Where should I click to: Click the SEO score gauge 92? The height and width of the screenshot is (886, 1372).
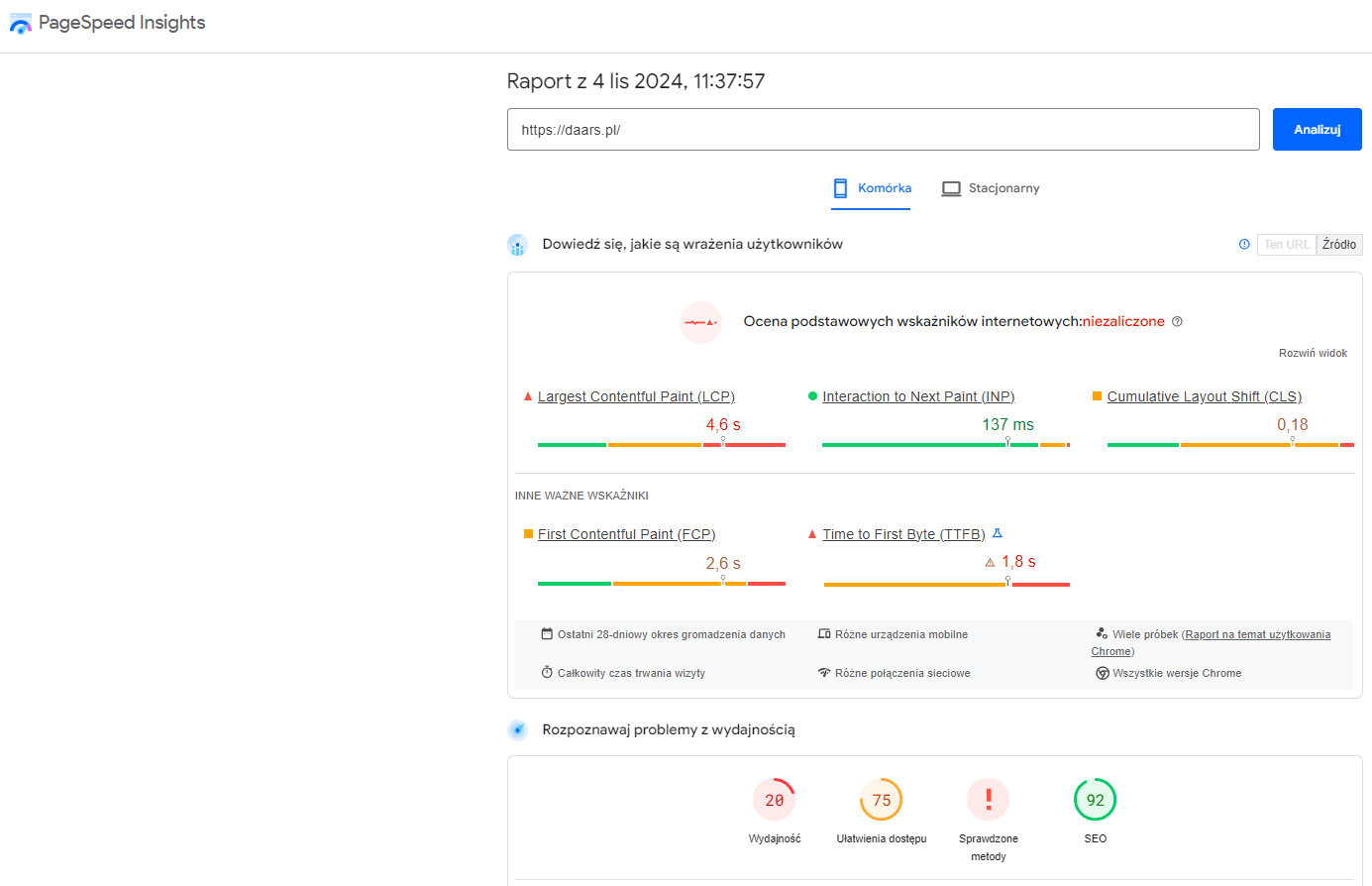tap(1096, 800)
